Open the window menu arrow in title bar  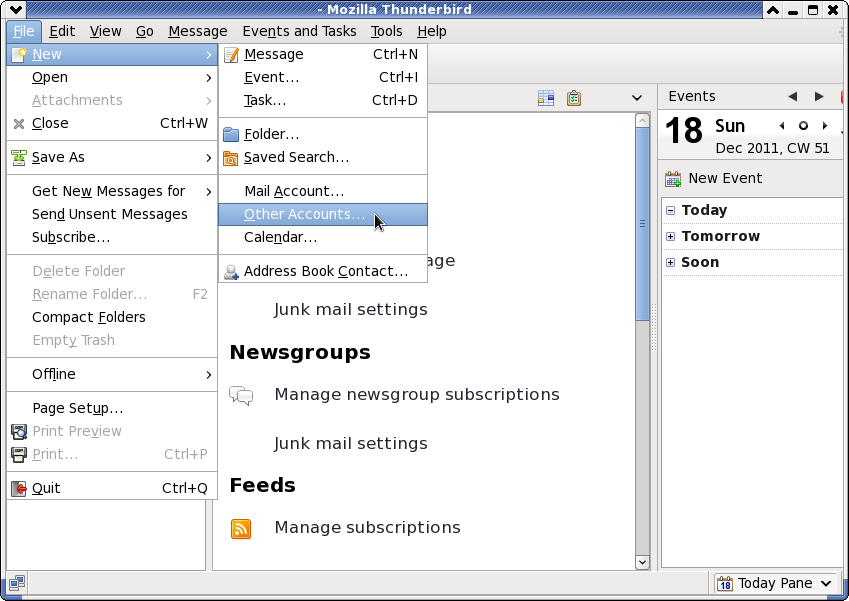(16, 9)
